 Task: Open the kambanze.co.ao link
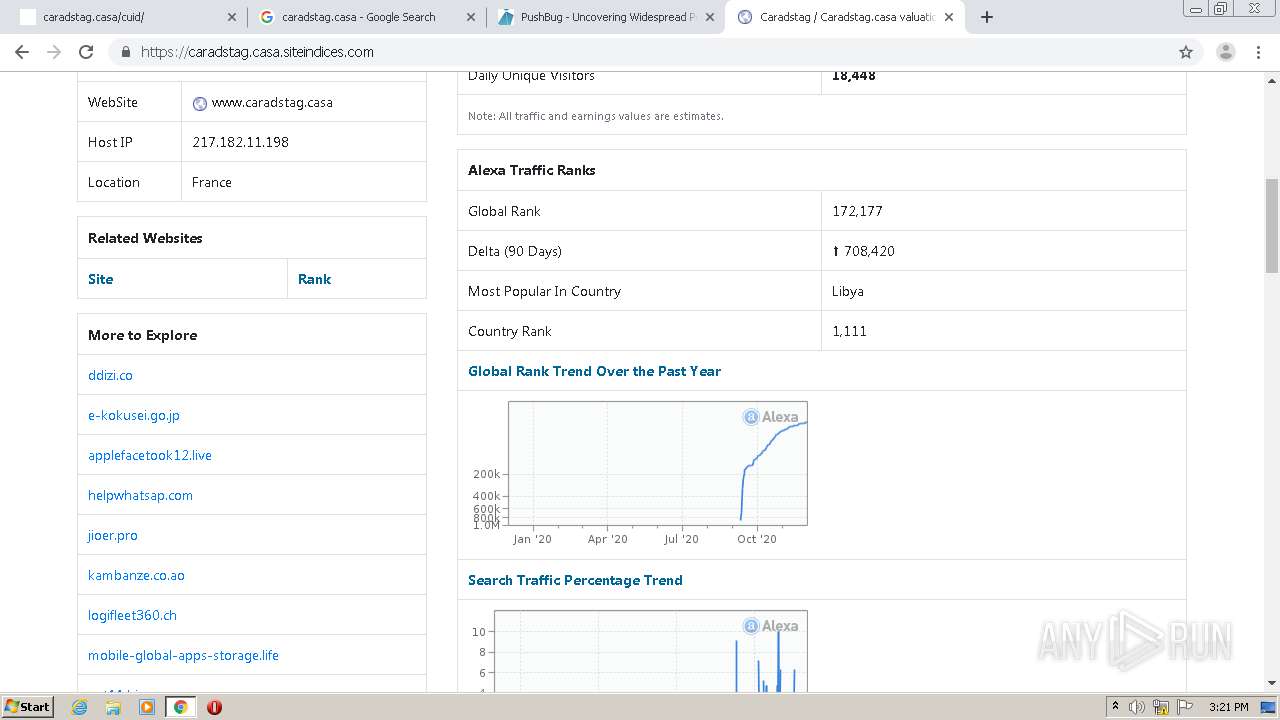136,575
